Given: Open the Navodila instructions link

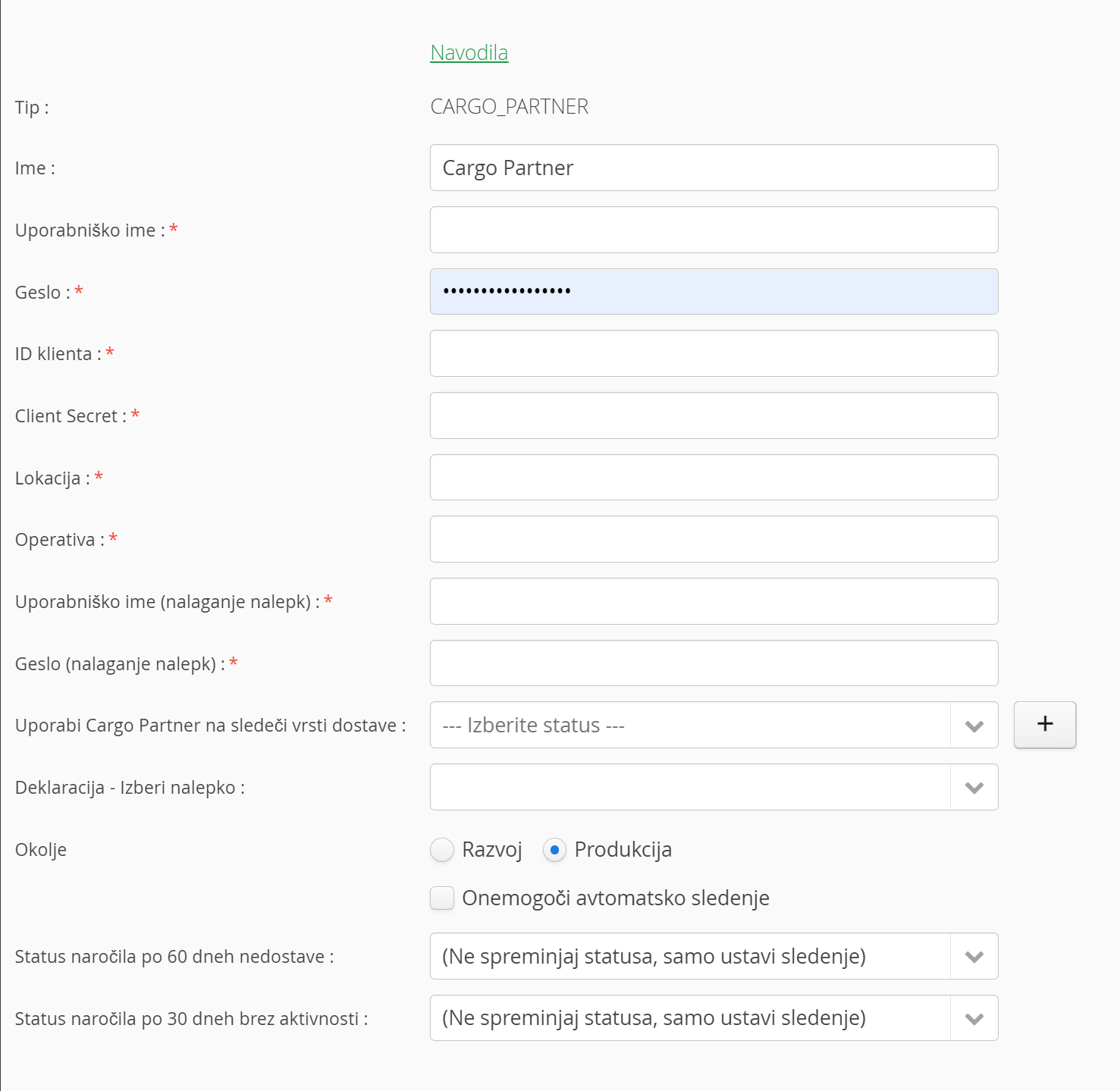Looking at the screenshot, I should point(469,52).
